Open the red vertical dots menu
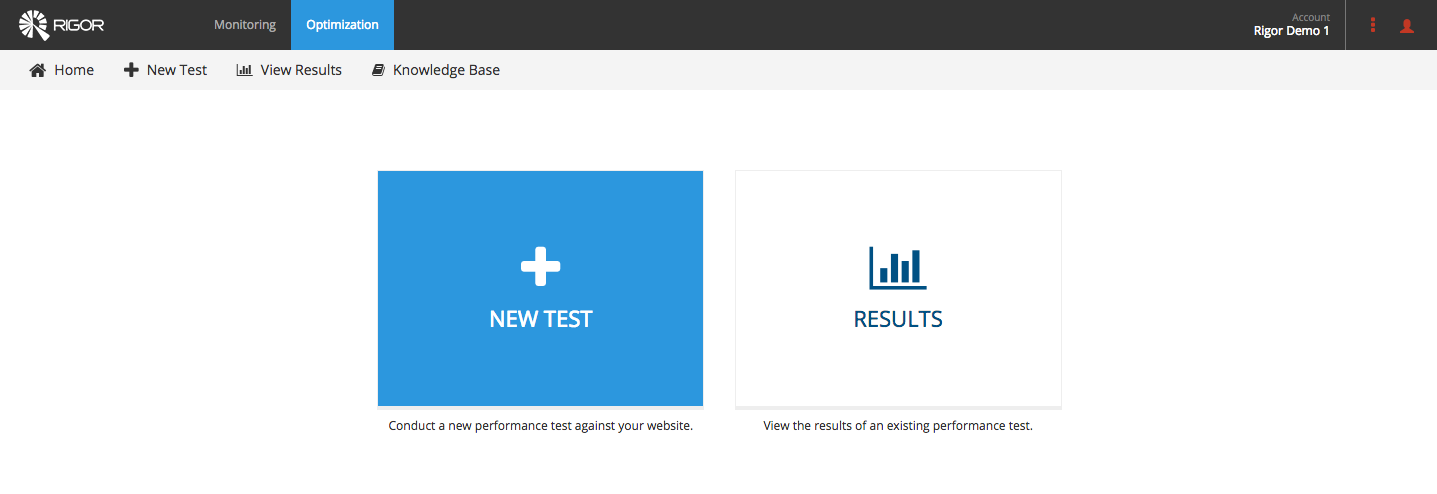Screen dimensions: 1437x494 [1373, 25]
